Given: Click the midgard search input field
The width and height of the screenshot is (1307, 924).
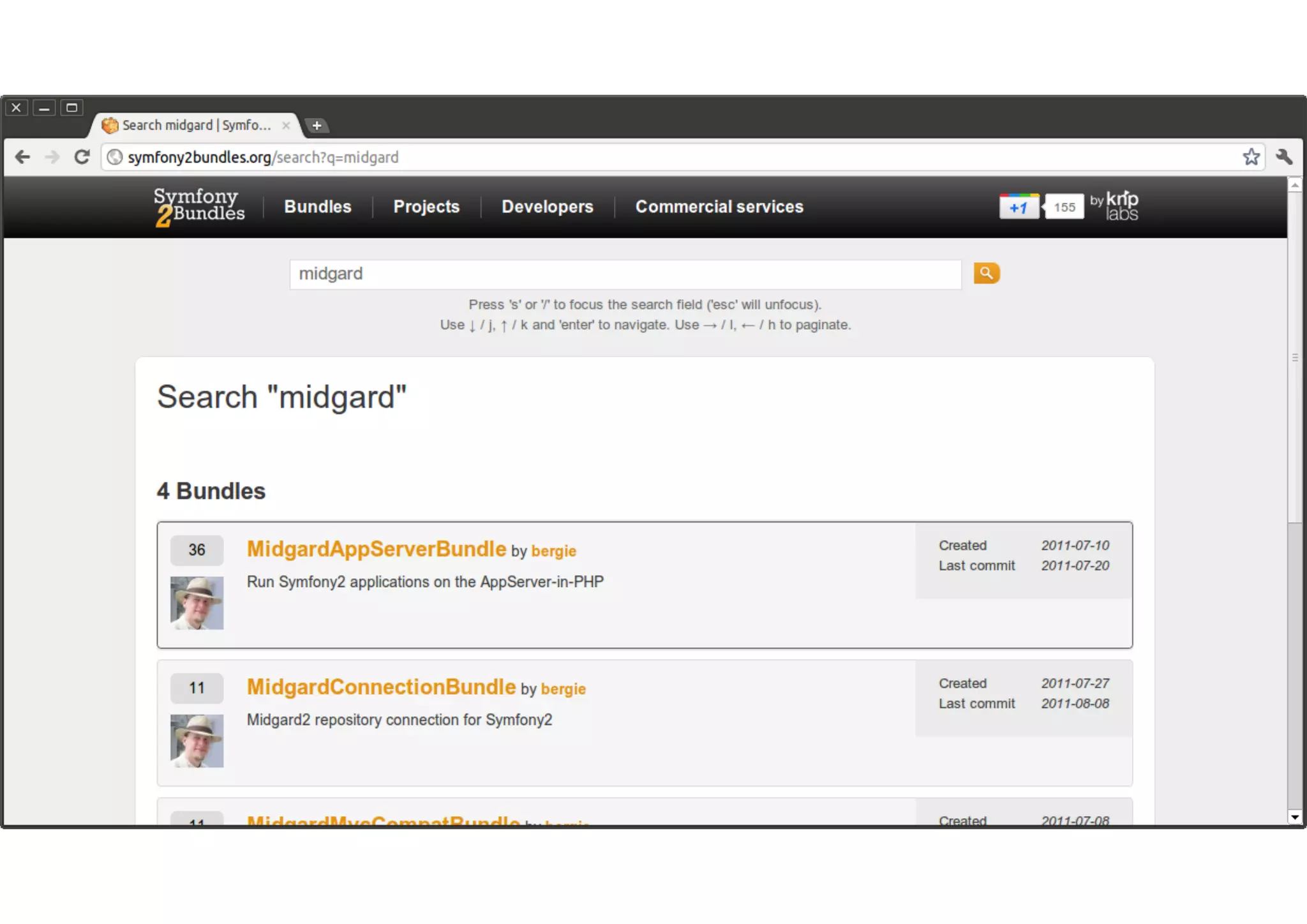Looking at the screenshot, I should [x=625, y=274].
